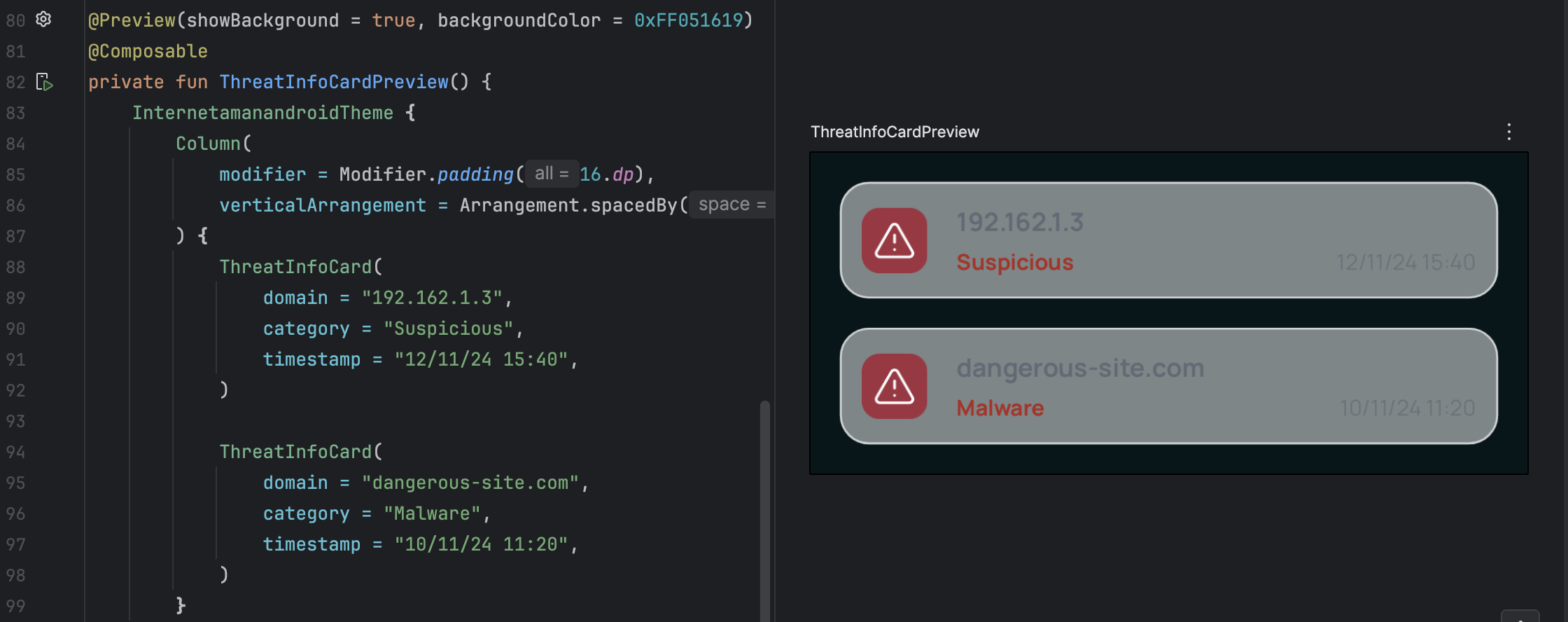Click the "10/11/24 11:20" string in code
This screenshot has height=622, width=1568.
tap(482, 544)
